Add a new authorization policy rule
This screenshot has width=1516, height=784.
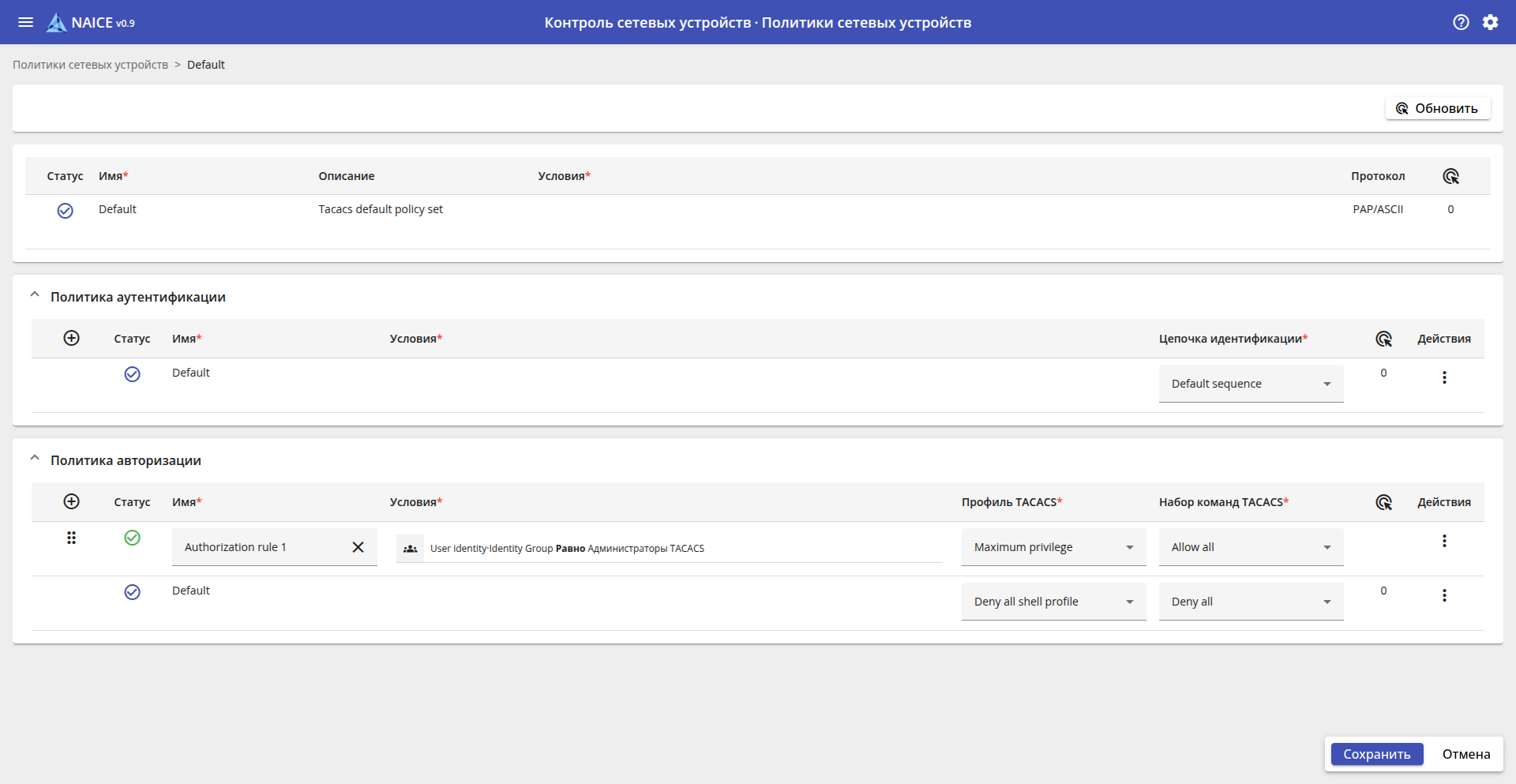(x=71, y=501)
